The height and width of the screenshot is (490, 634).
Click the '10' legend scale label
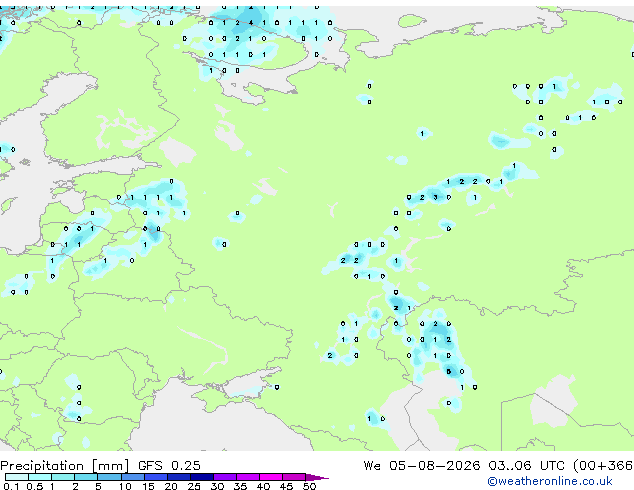[x=125, y=486]
